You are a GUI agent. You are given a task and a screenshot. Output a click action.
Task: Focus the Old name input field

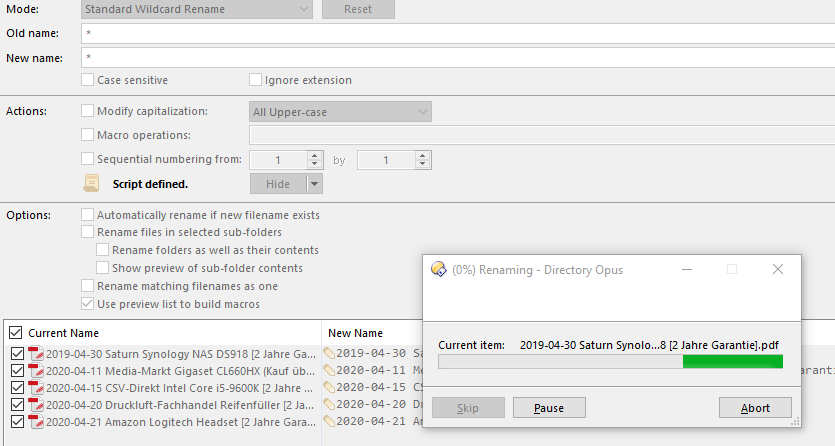point(458,34)
